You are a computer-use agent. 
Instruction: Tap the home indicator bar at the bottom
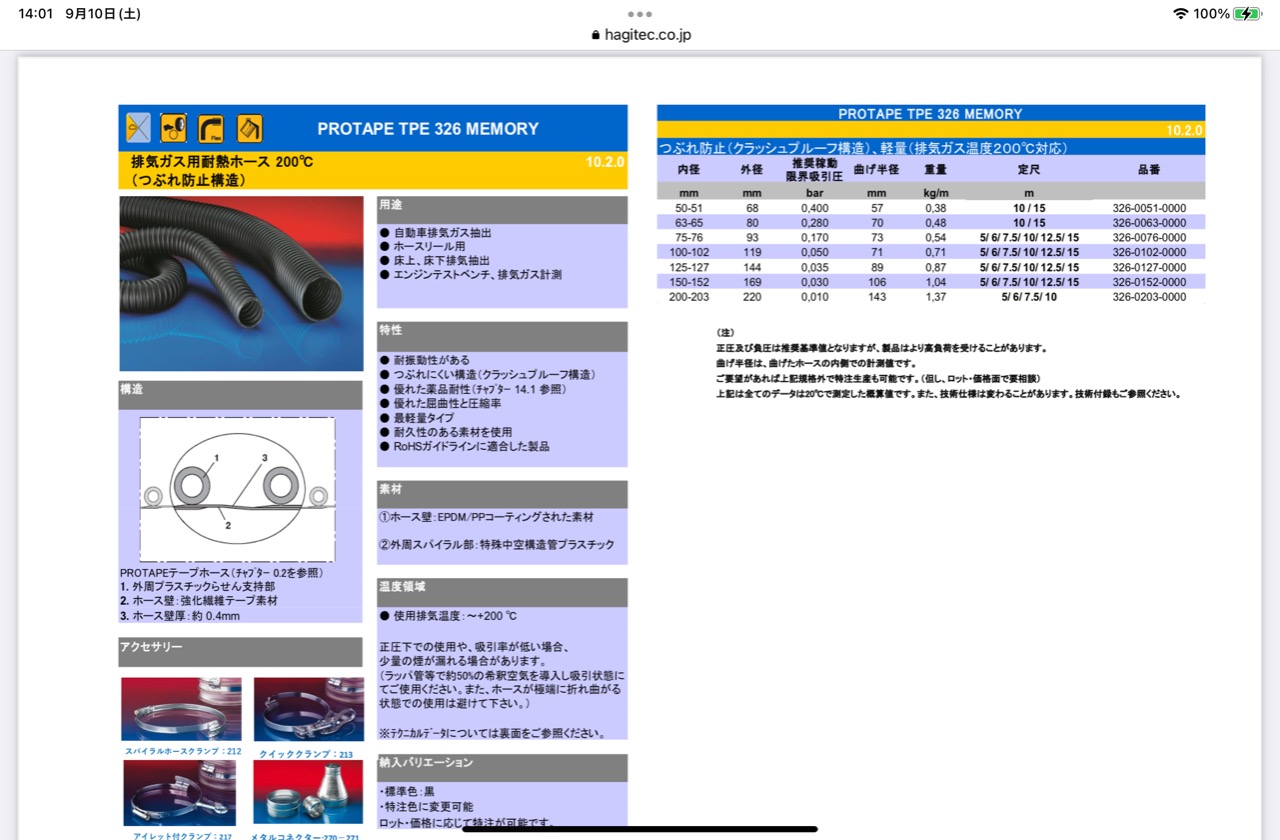click(640, 829)
